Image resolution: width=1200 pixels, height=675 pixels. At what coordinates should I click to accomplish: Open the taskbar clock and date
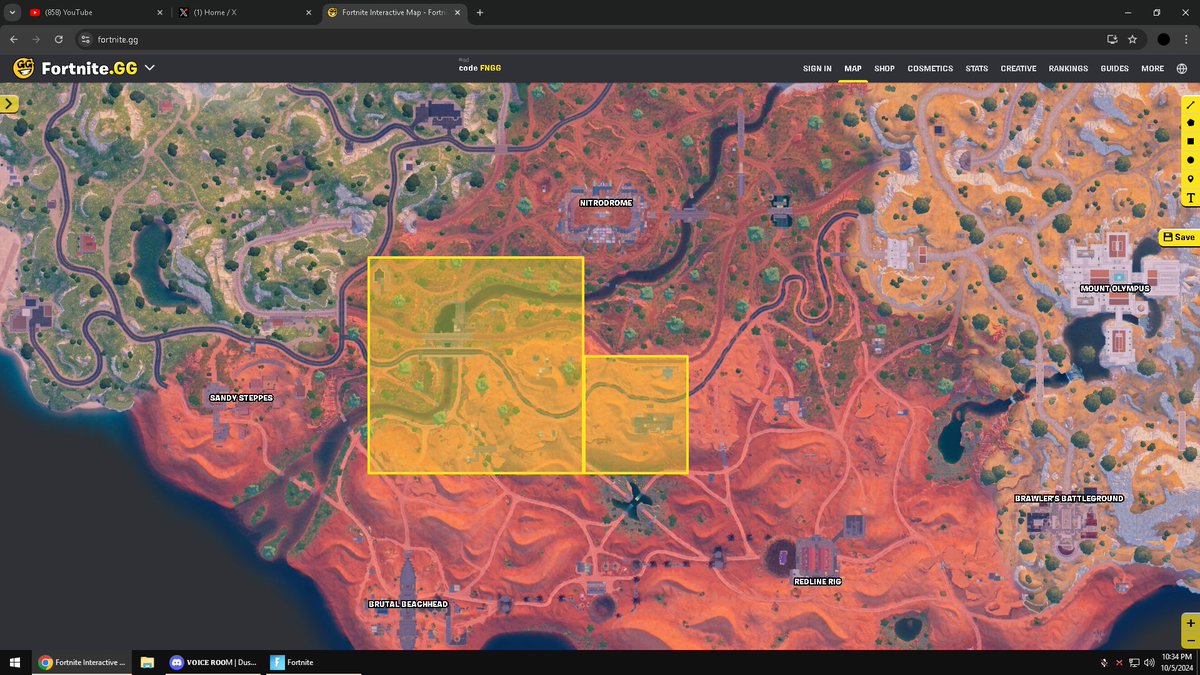pyautogui.click(x=1176, y=662)
